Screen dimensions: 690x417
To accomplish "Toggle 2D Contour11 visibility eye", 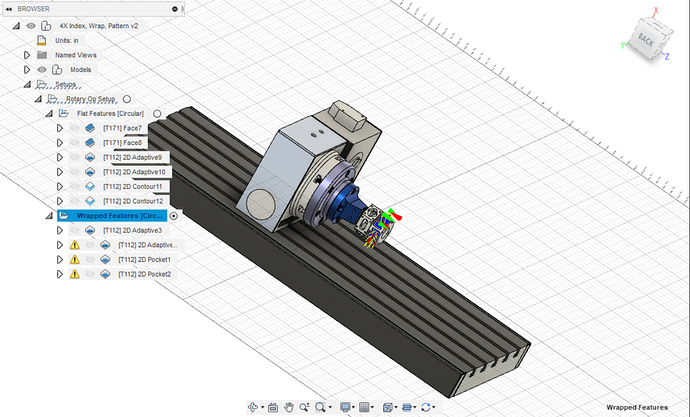I will coord(75,187).
